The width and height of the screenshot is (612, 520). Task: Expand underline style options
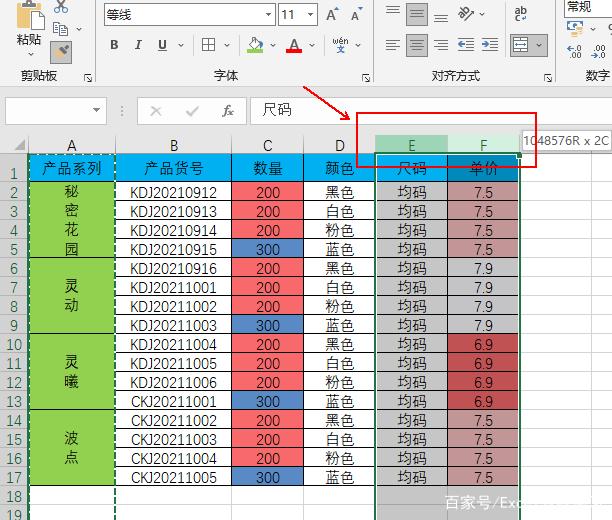(181, 45)
